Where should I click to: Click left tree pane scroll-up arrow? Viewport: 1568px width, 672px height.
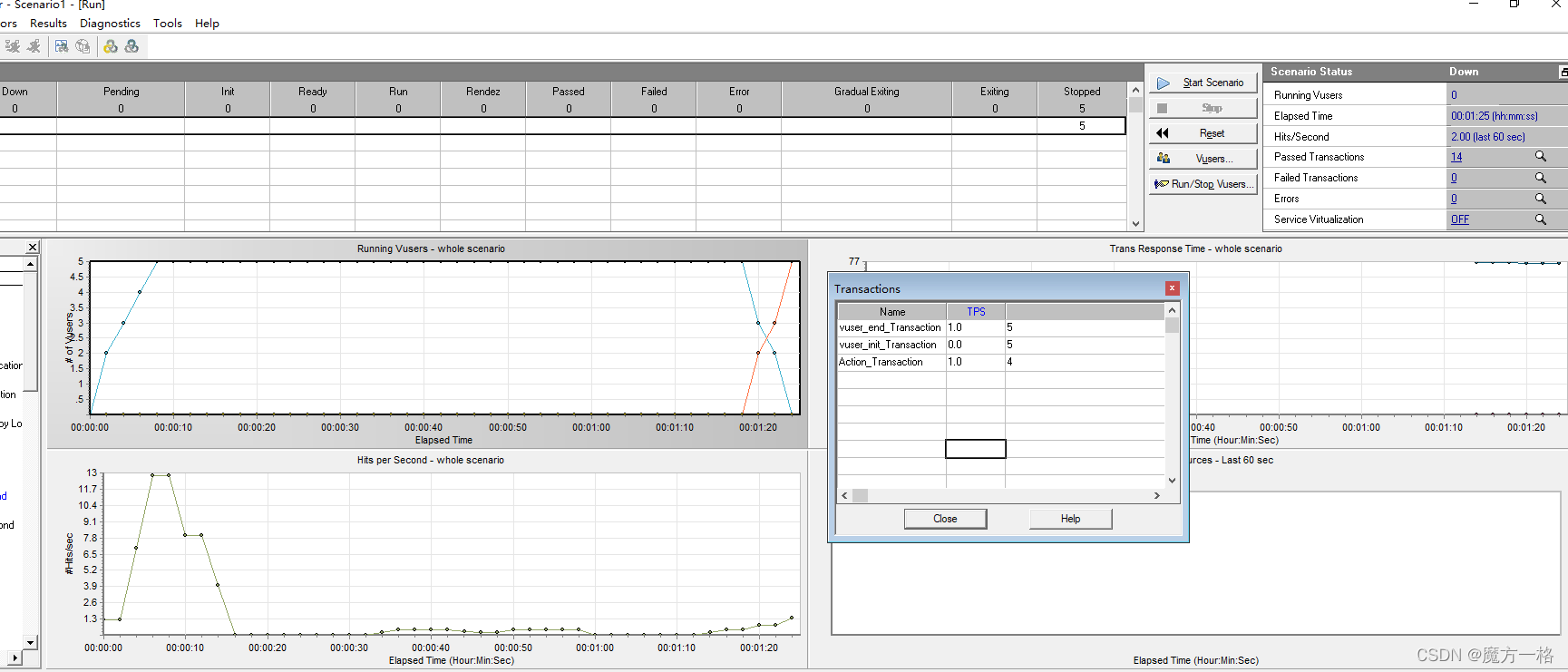click(x=30, y=264)
